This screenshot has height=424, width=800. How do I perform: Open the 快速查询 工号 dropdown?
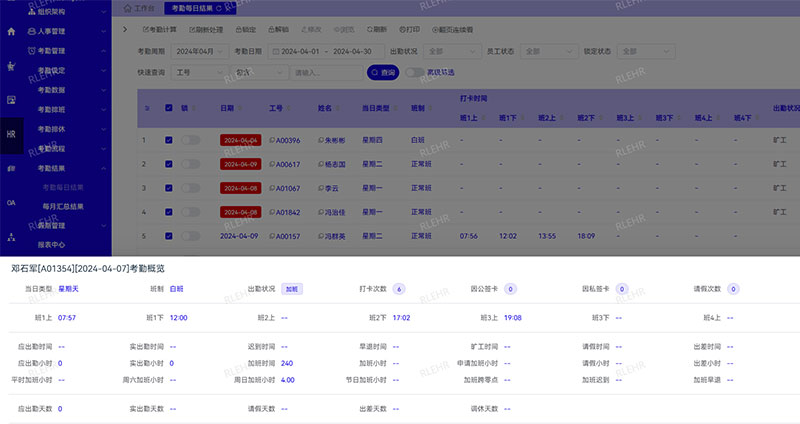point(199,72)
